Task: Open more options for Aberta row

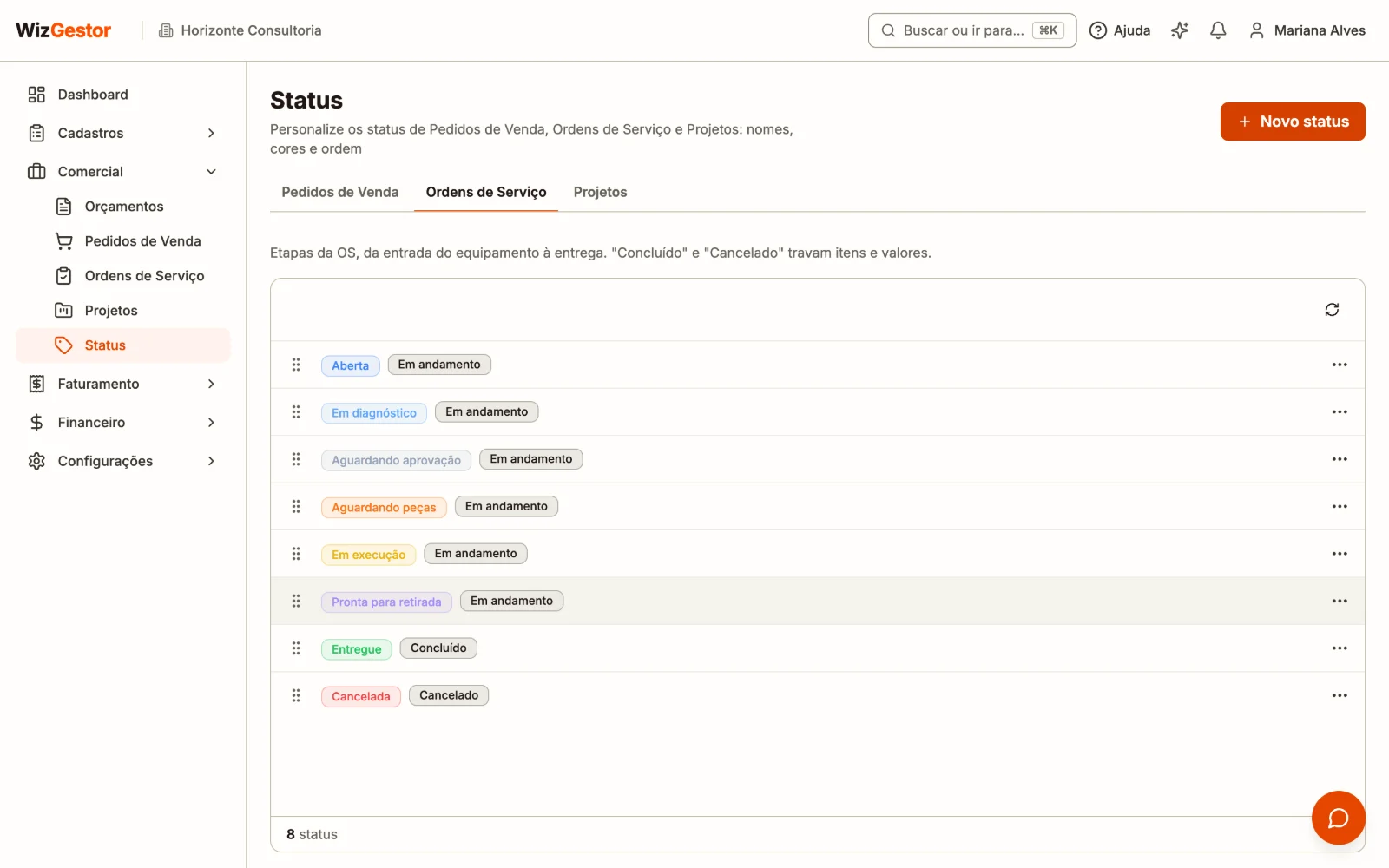Action: coord(1340,365)
